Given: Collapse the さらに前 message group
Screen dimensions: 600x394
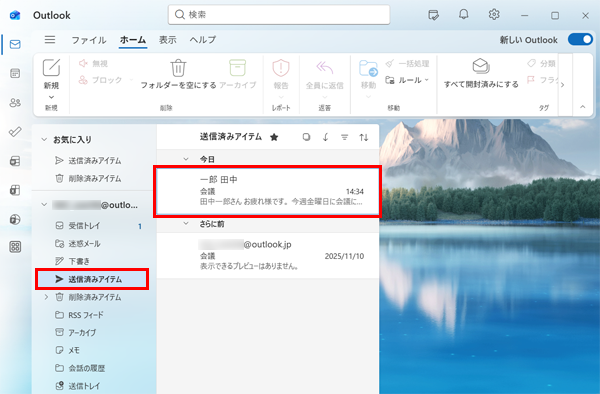Looking at the screenshot, I should click(186, 224).
